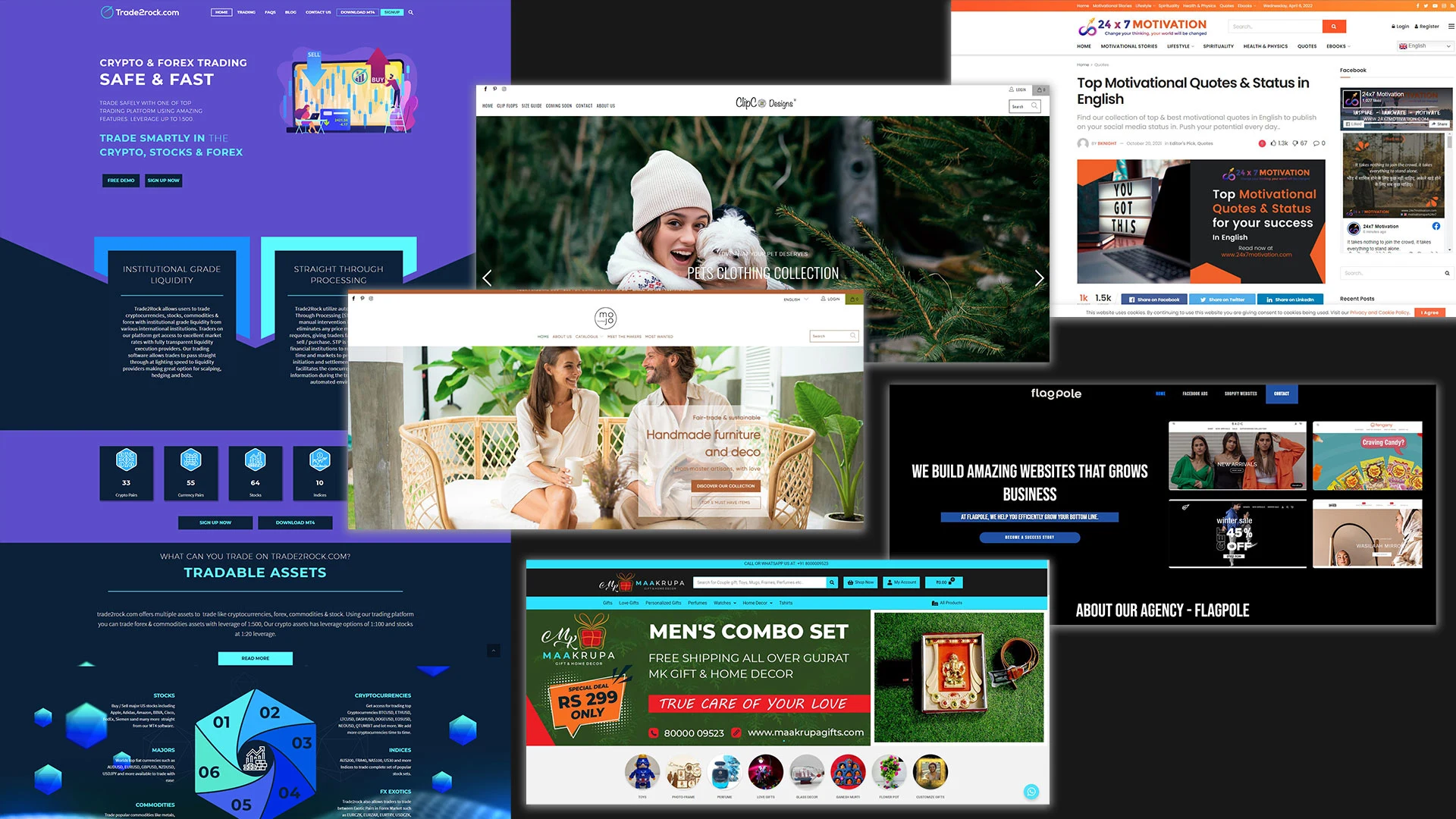
Task: Switch to the Quotes tab on 24x7 Motivation
Action: click(x=1307, y=46)
